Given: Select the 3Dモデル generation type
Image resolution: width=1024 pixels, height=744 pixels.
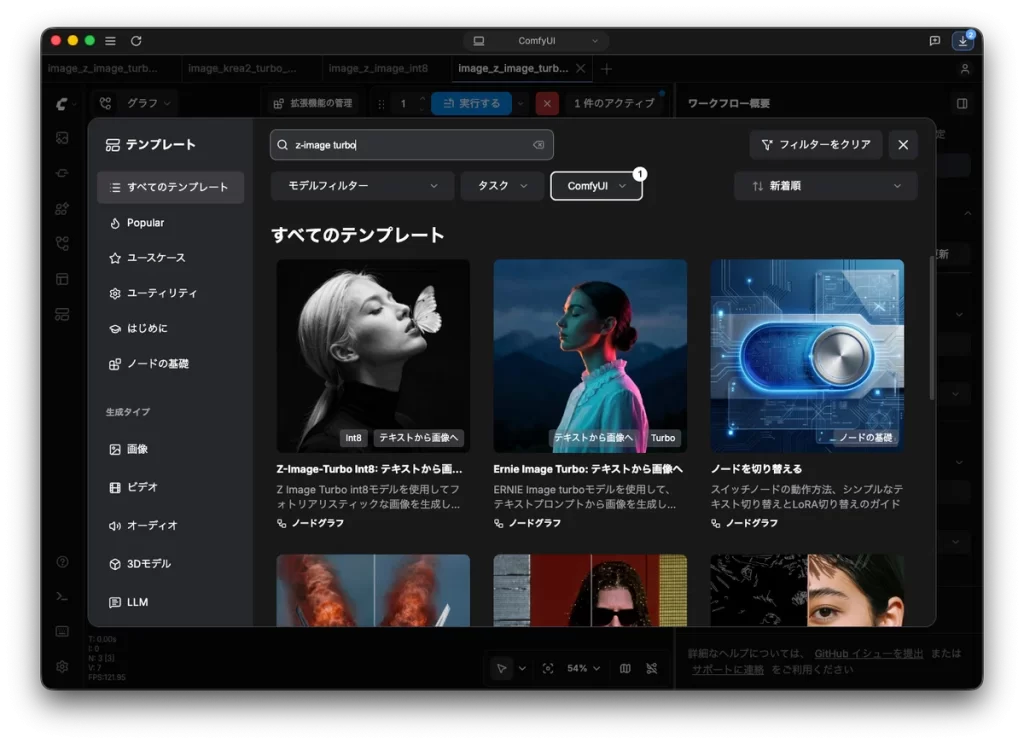Looking at the screenshot, I should [170, 564].
